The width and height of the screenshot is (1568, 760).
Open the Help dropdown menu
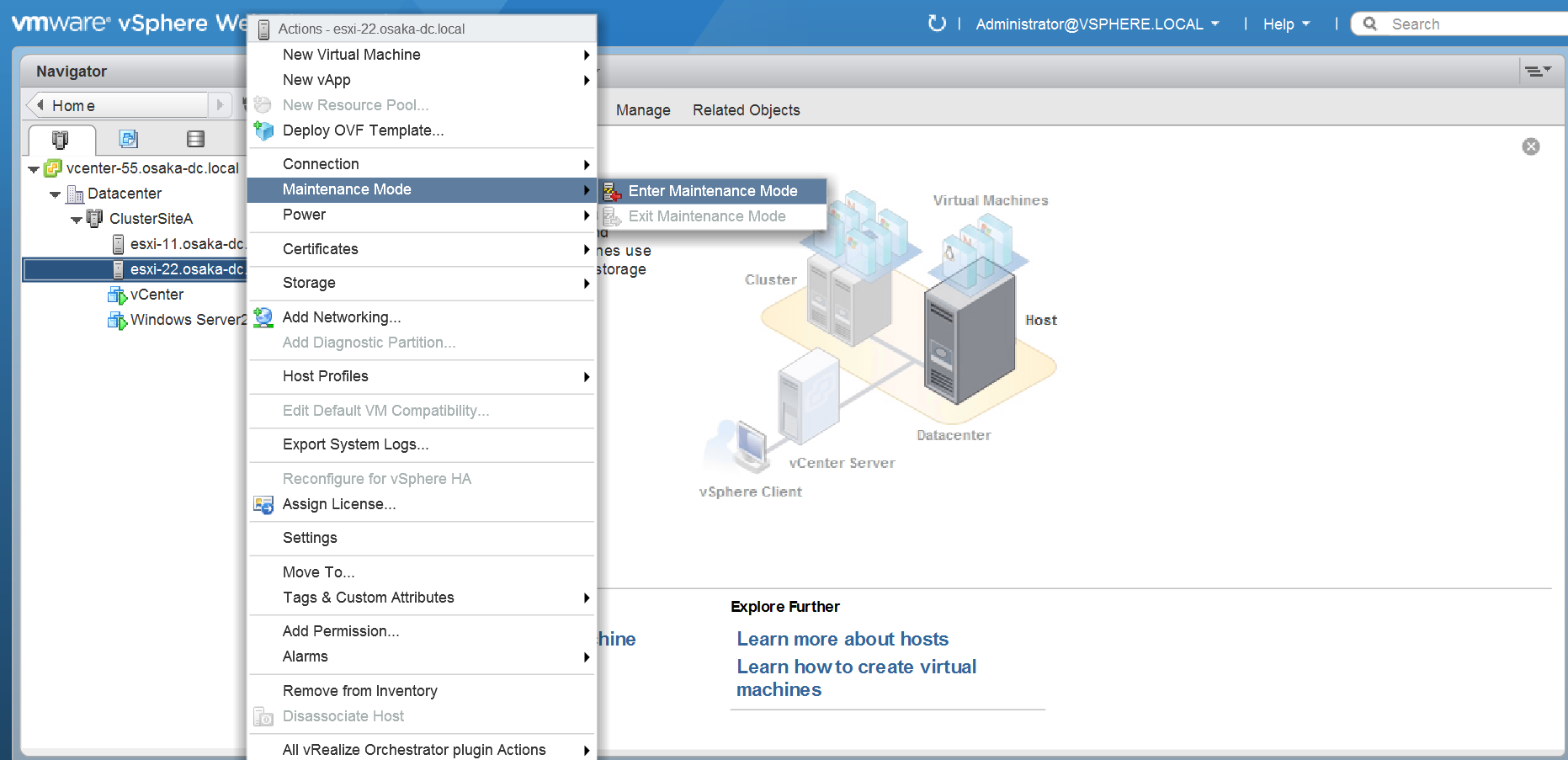click(1285, 24)
